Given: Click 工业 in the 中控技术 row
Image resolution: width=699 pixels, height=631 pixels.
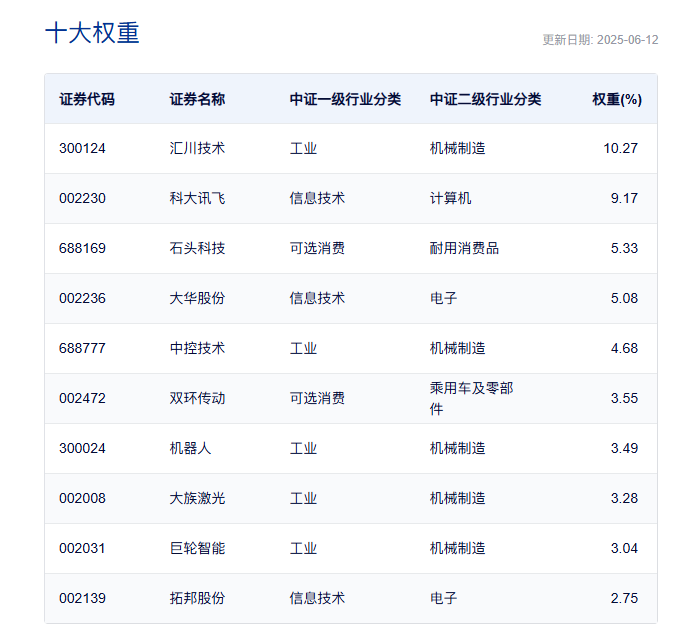Looking at the screenshot, I should 303,348.
